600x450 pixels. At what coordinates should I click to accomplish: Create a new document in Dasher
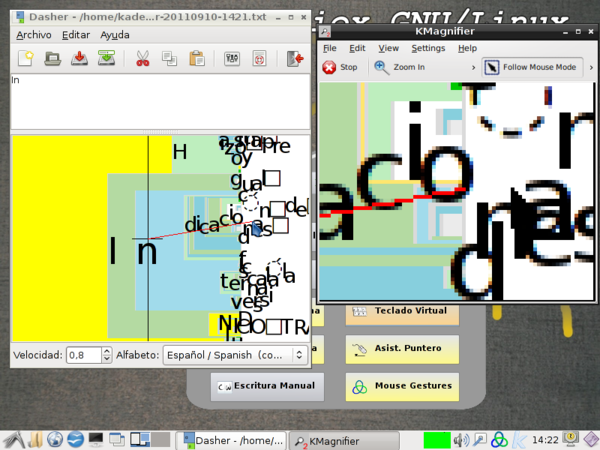(x=26, y=59)
